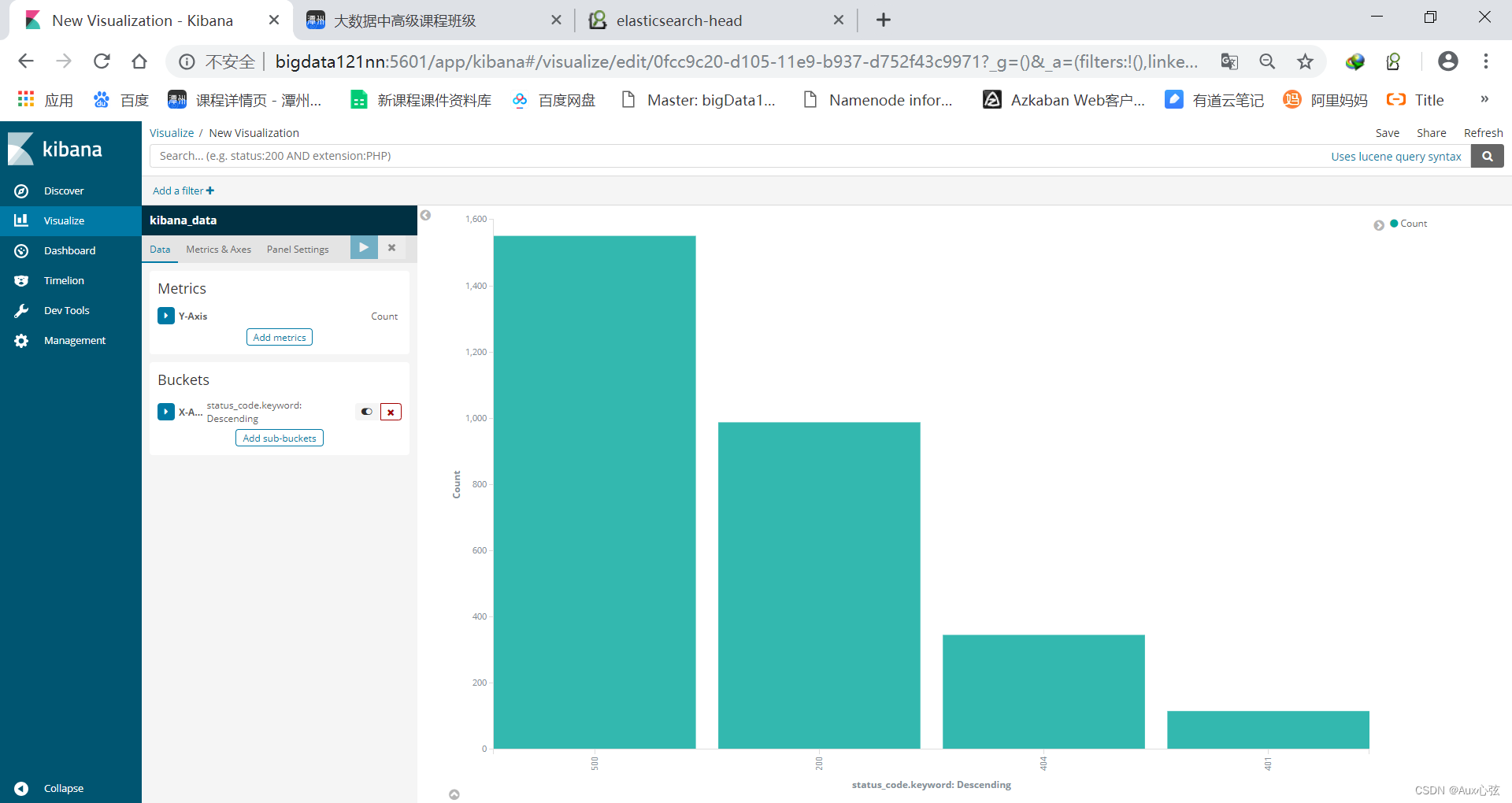Open Dashboard from the Kibana sidebar
The width and height of the screenshot is (1512, 803).
[70, 250]
